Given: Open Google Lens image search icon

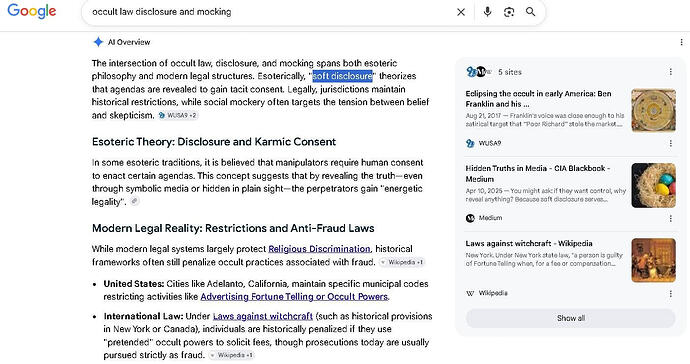Looking at the screenshot, I should (x=509, y=12).
